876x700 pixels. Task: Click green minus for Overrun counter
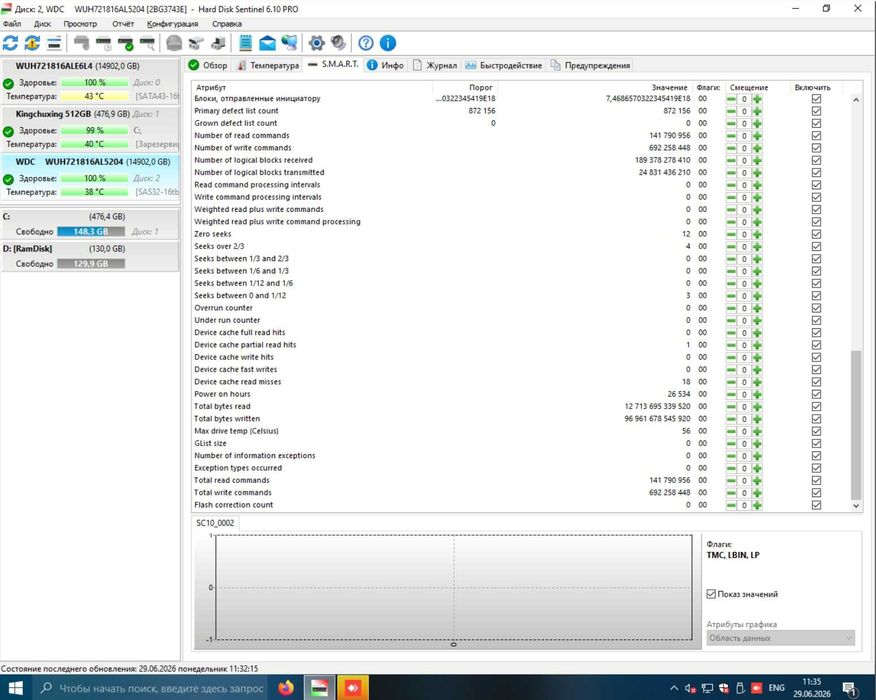[x=731, y=308]
